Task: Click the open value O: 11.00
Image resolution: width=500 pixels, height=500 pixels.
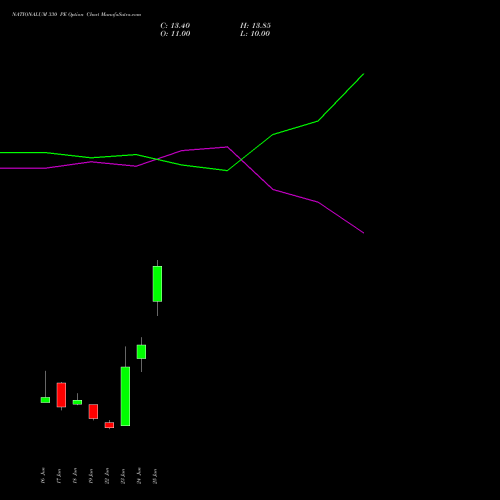Action: [175, 34]
